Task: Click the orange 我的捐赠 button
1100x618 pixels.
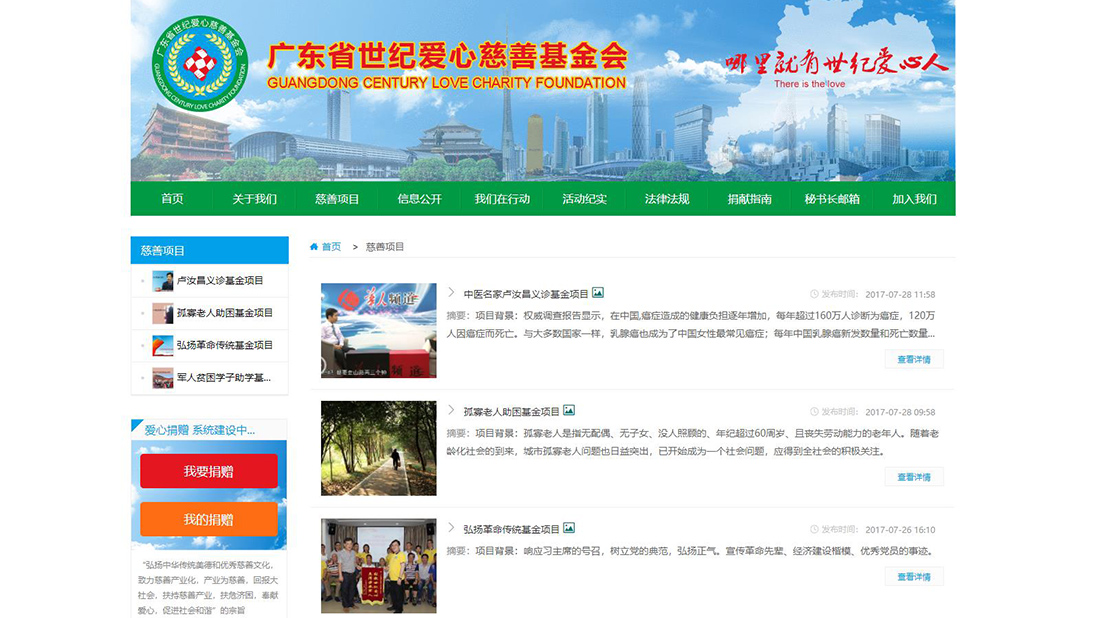Action: 209,519
